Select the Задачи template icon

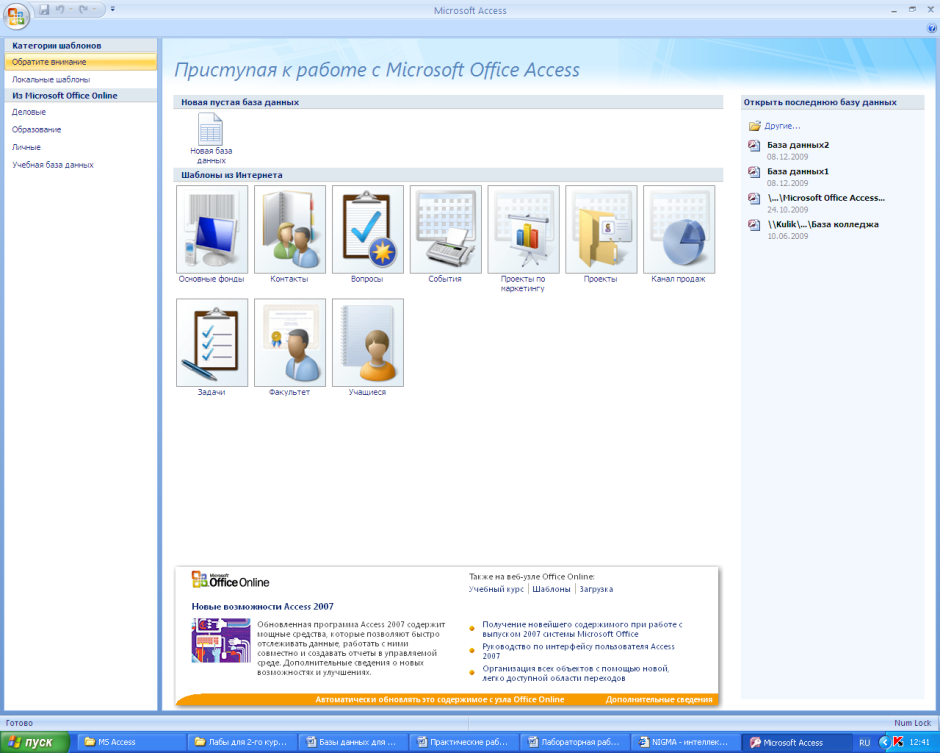212,342
